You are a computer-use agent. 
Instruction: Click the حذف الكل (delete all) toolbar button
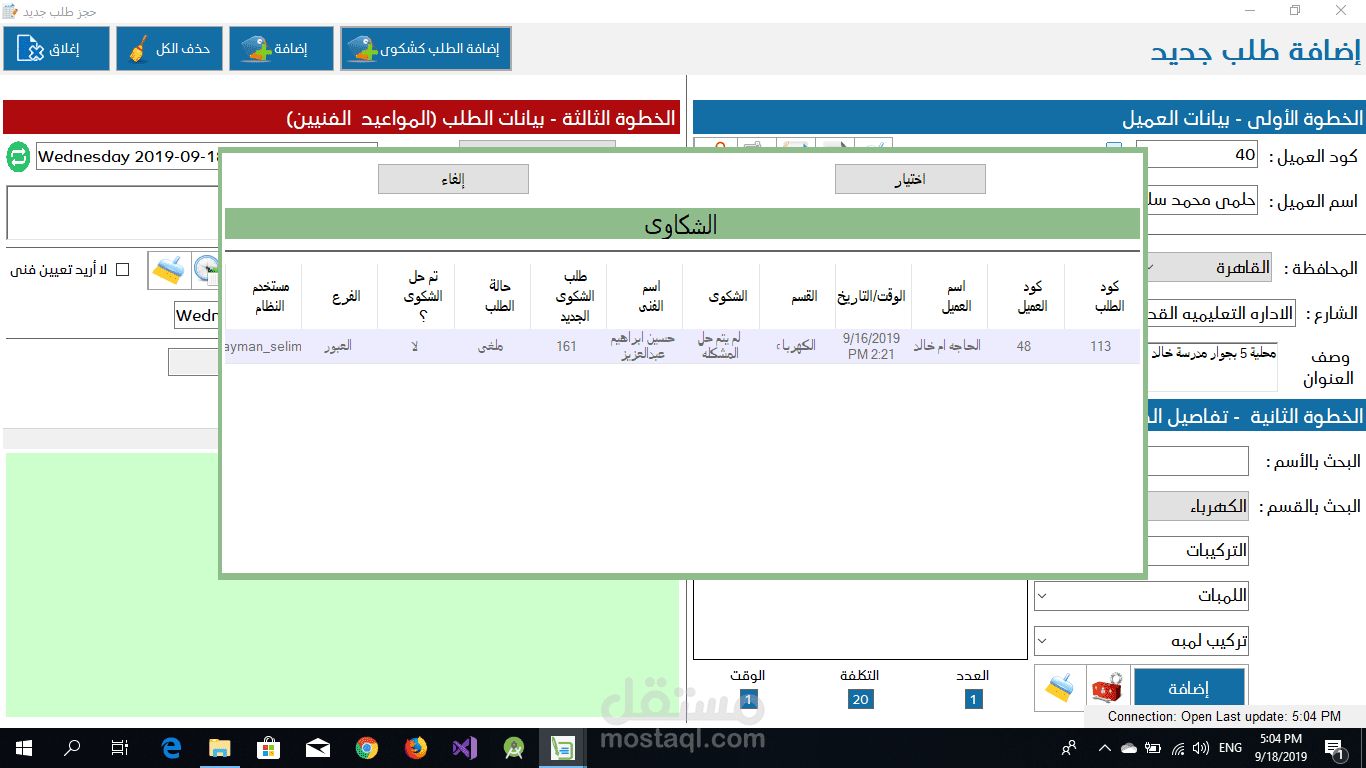(x=169, y=48)
